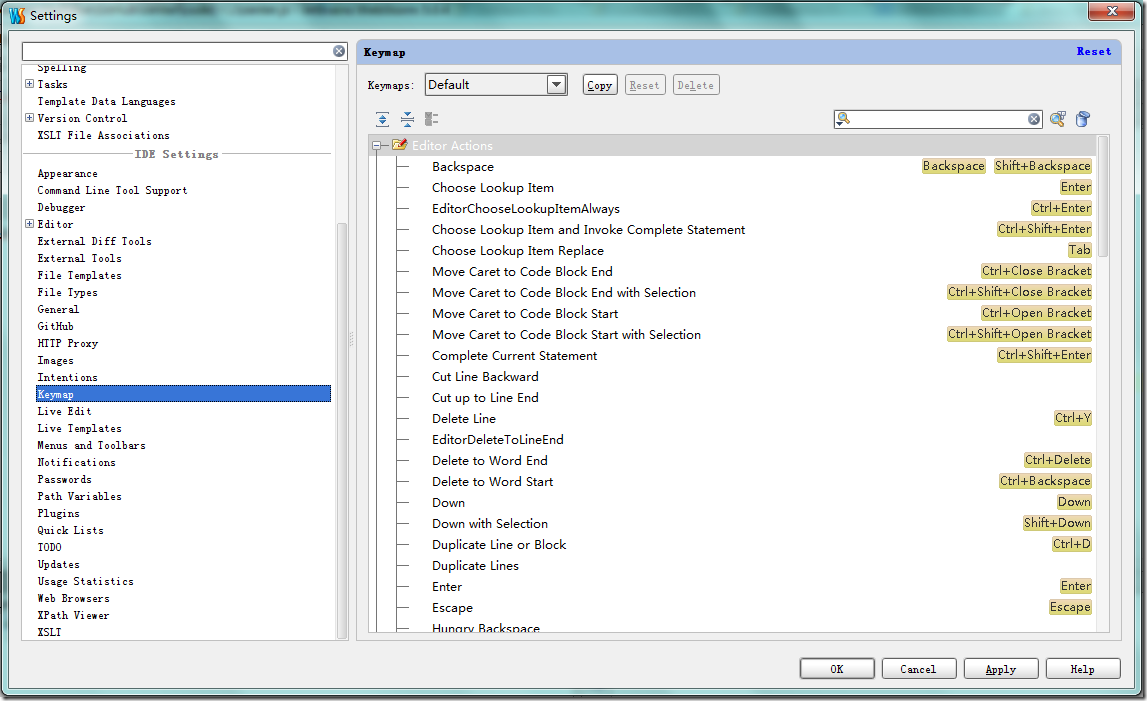1147x701 pixels.
Task: Click the Expand All icon in keymap toolbar
Action: [x=383, y=119]
